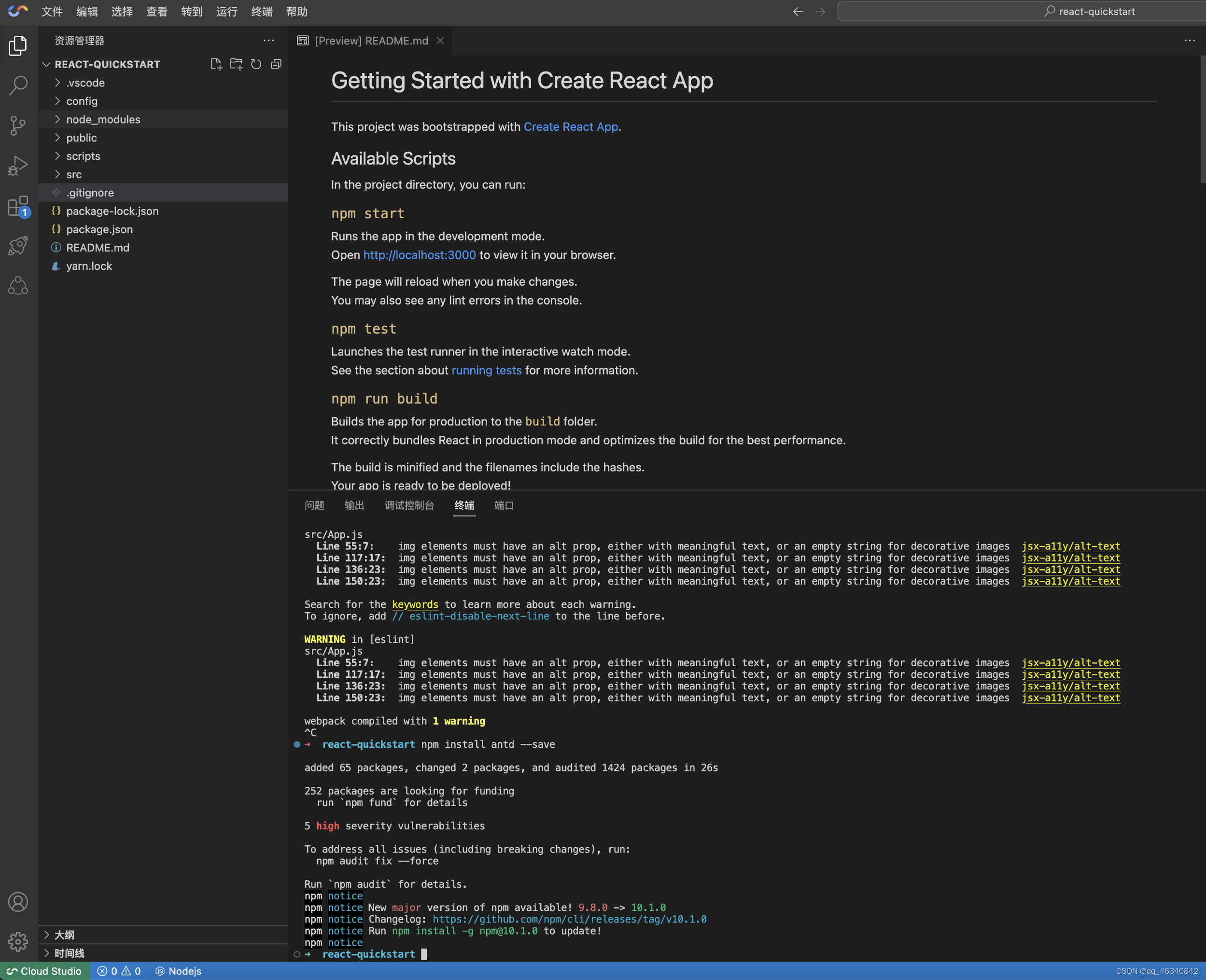Open the Source Control view icon
Screen dimensions: 1206x980
[x=18, y=126]
